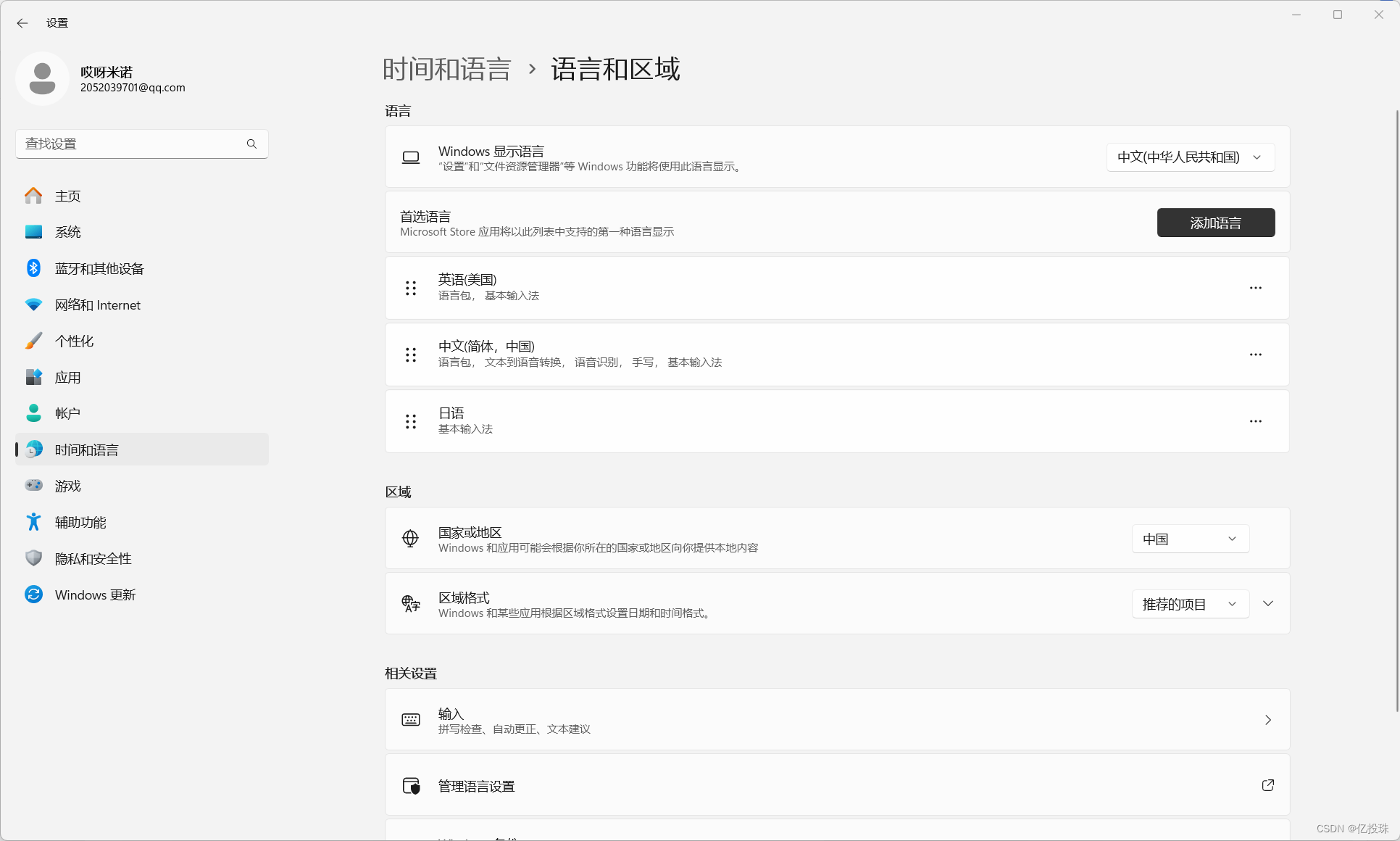Viewport: 1400px width, 841px height.
Task: Click the 添加语言 button
Action: click(x=1215, y=223)
